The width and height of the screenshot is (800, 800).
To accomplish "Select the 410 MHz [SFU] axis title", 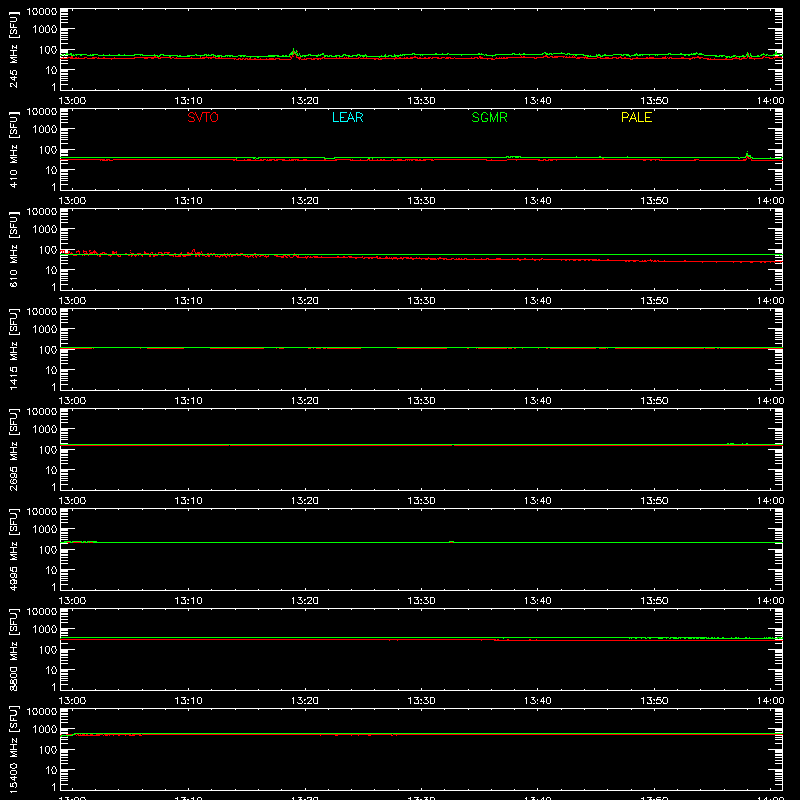I will pos(13,149).
